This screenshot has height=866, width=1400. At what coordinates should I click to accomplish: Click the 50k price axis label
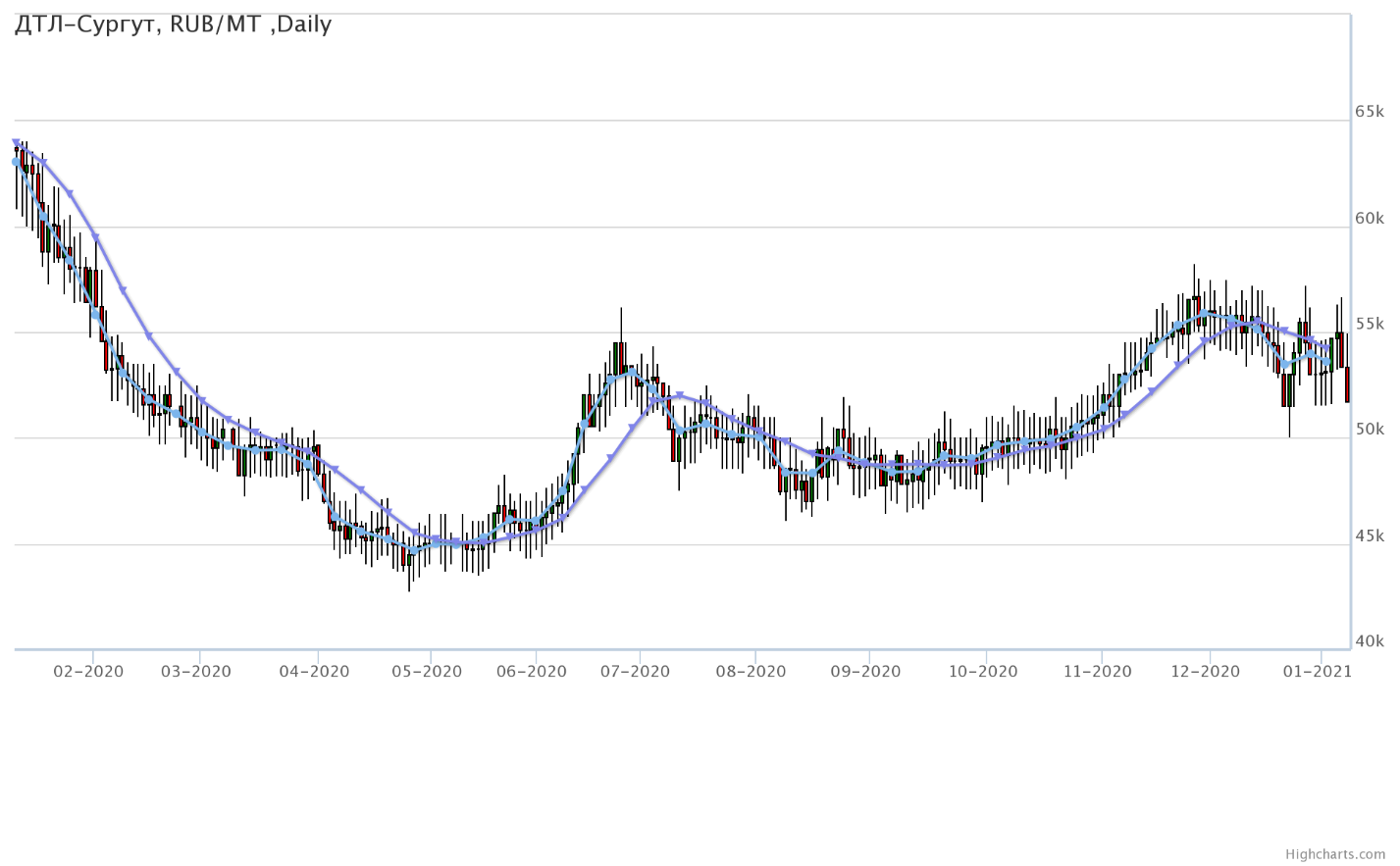[1369, 430]
